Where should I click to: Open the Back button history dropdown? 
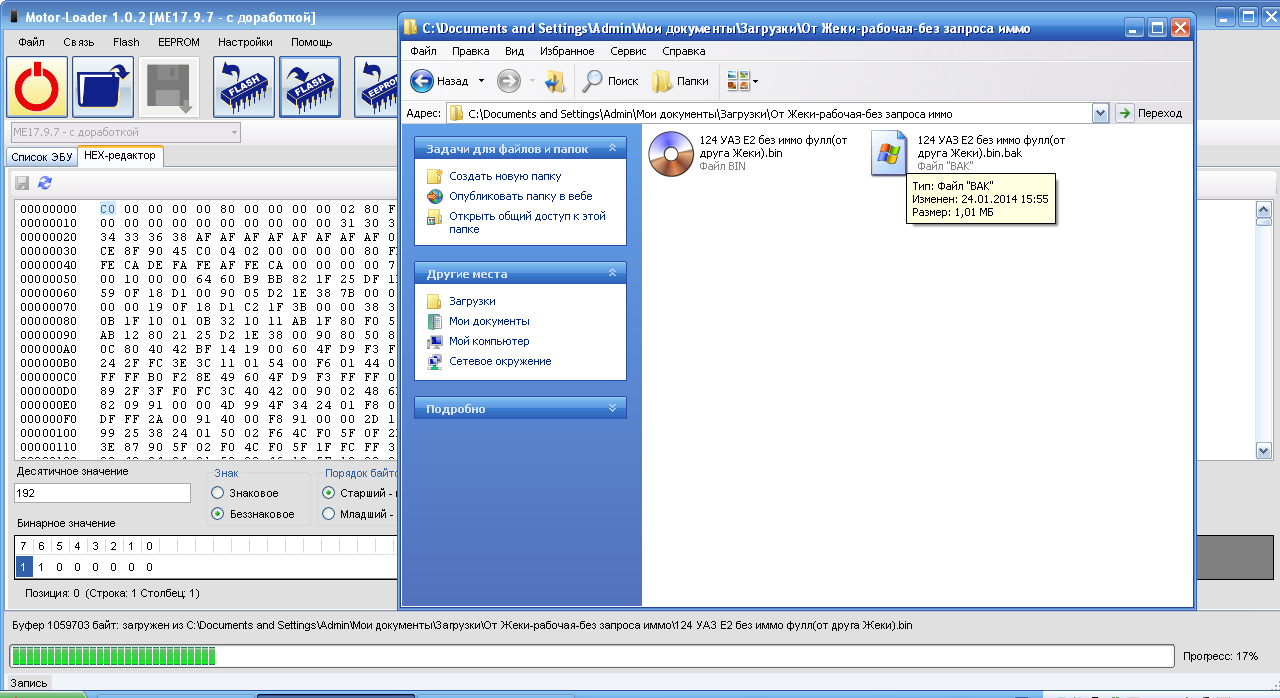pos(481,81)
